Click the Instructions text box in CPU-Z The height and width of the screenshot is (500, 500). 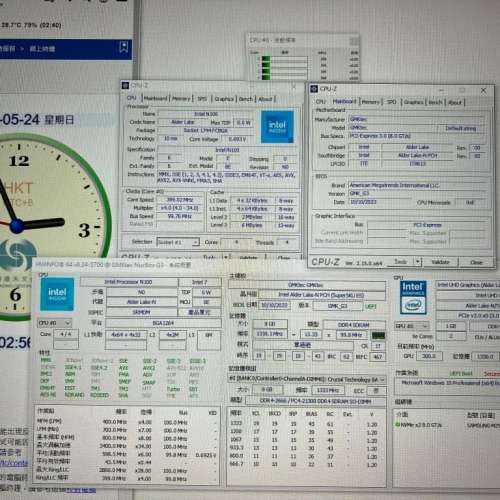click(x=227, y=177)
